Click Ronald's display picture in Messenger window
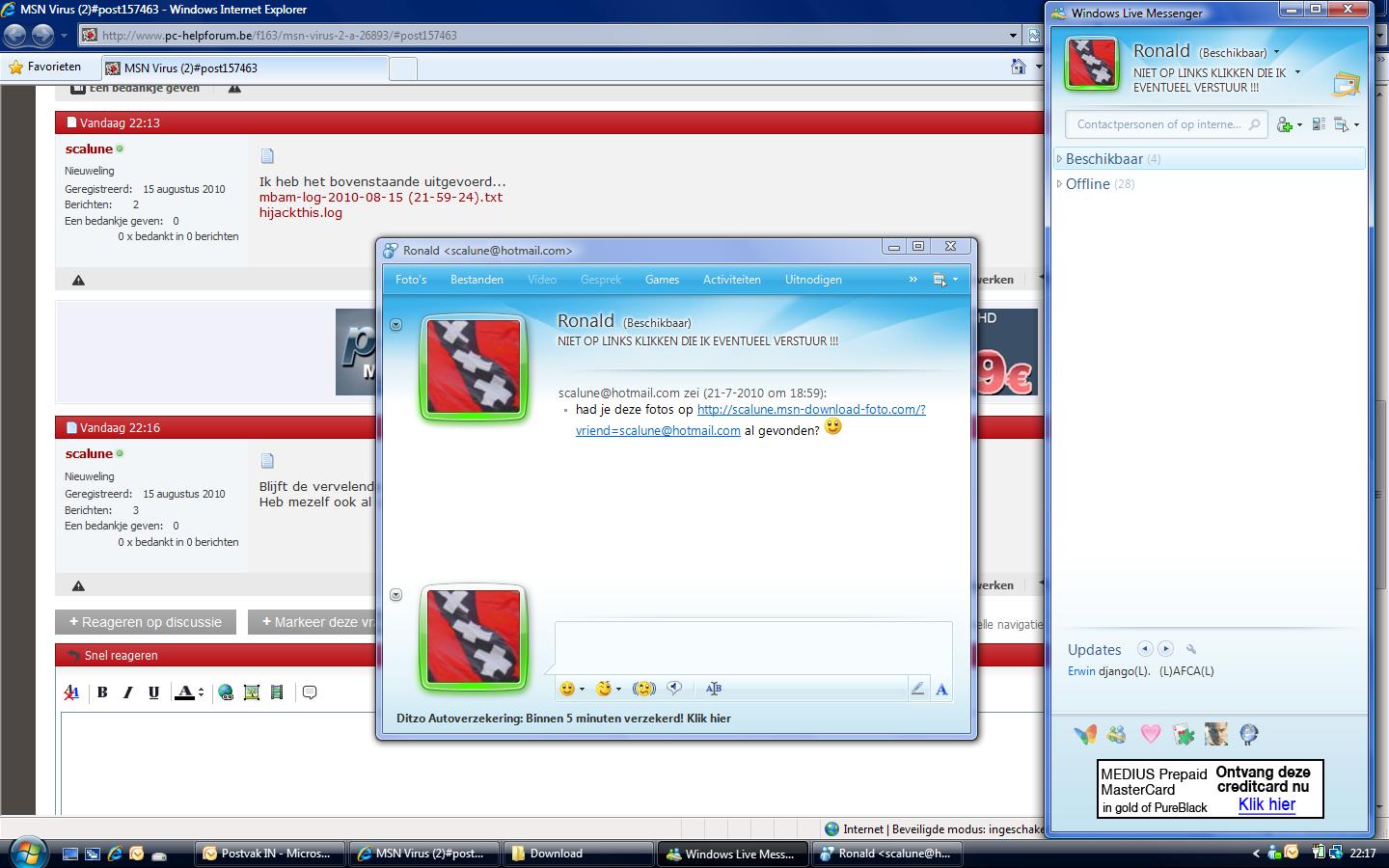 point(1091,64)
